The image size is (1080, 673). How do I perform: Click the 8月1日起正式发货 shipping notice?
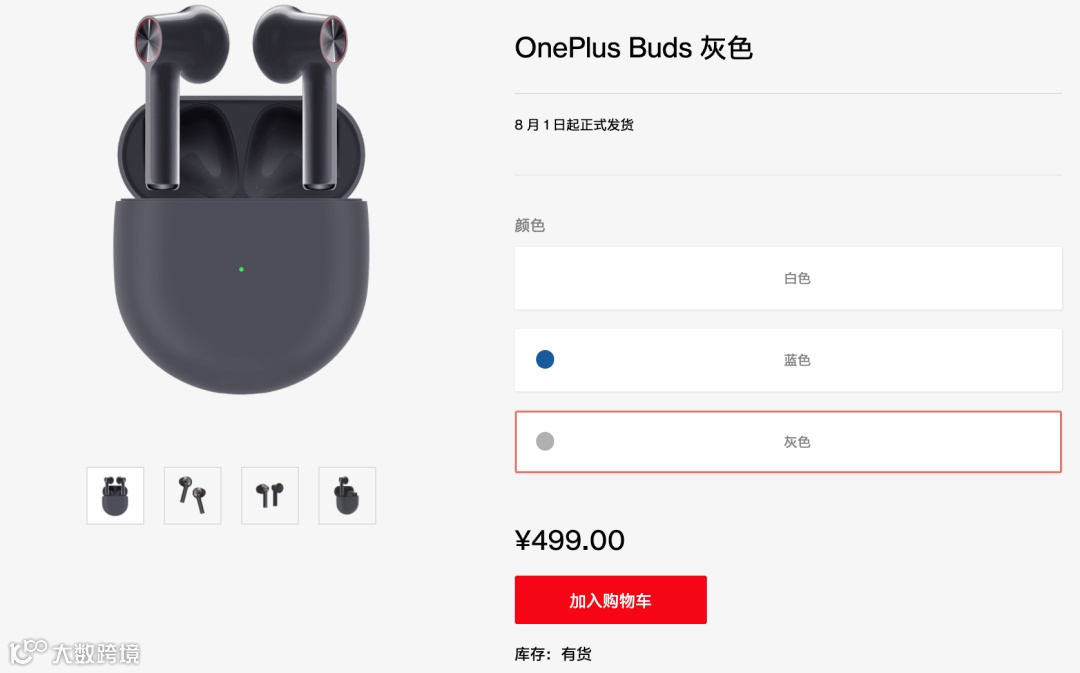coord(574,125)
